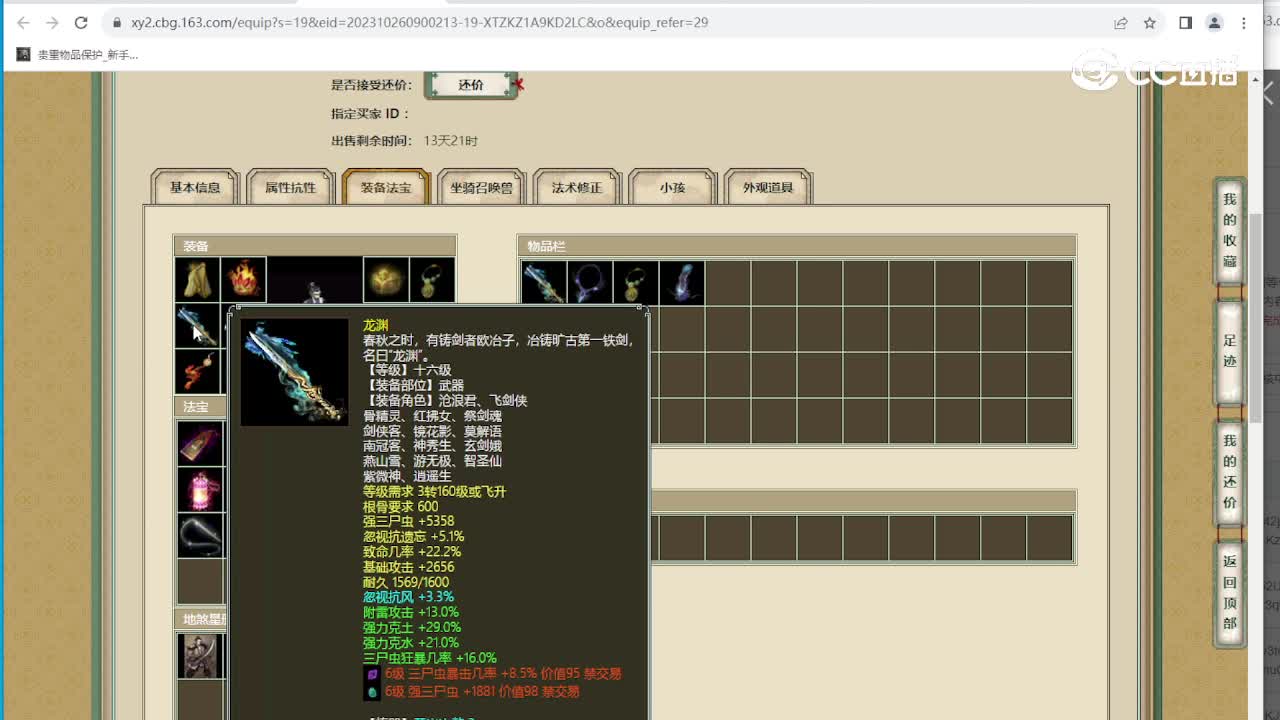1280x720 pixels.
Task: Go back using the browser back arrow
Action: pos(23,22)
